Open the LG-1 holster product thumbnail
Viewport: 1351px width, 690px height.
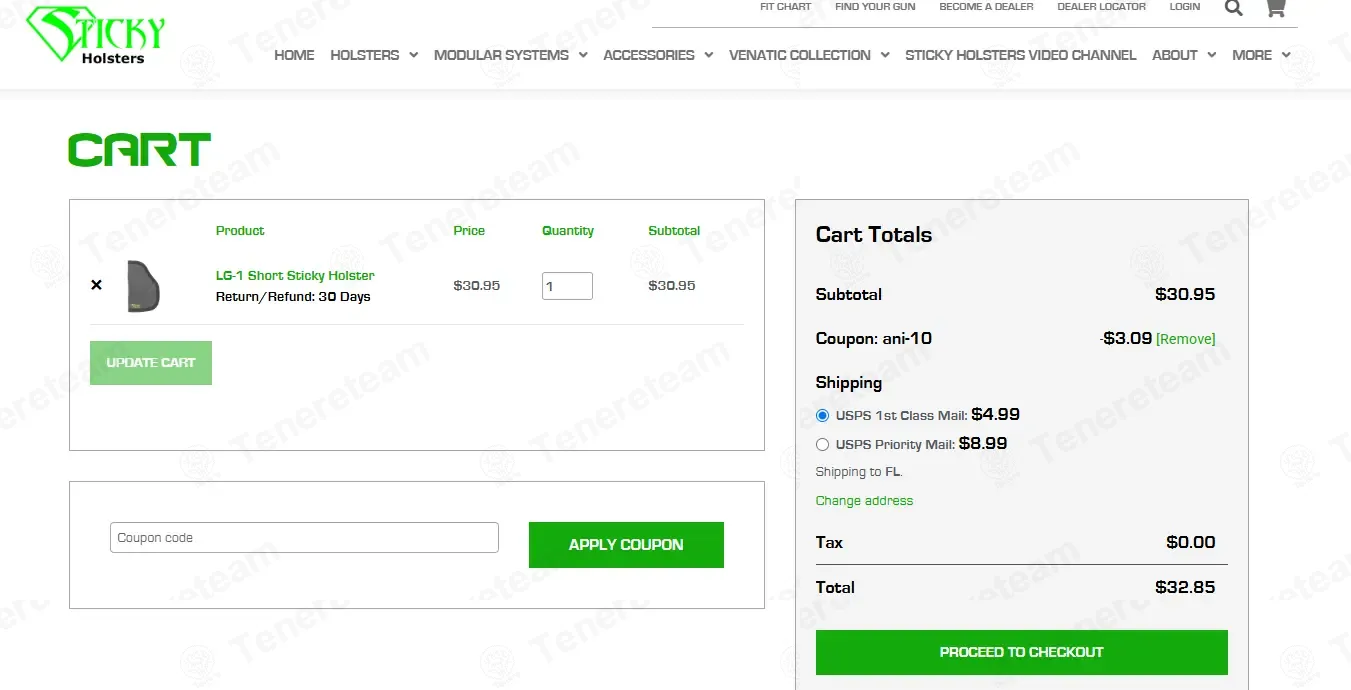144,286
